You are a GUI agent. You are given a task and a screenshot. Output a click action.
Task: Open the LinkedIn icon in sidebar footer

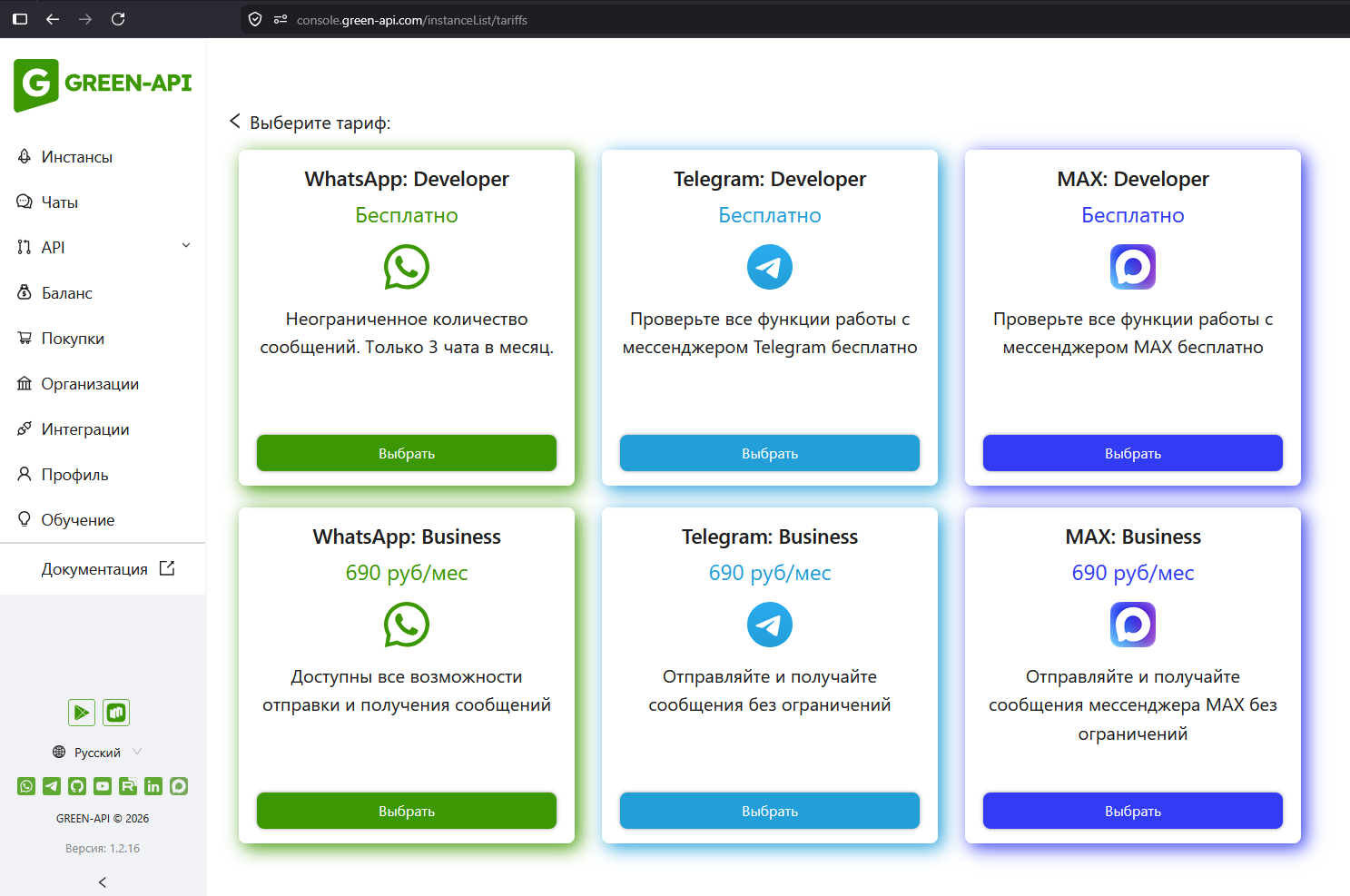[x=153, y=786]
